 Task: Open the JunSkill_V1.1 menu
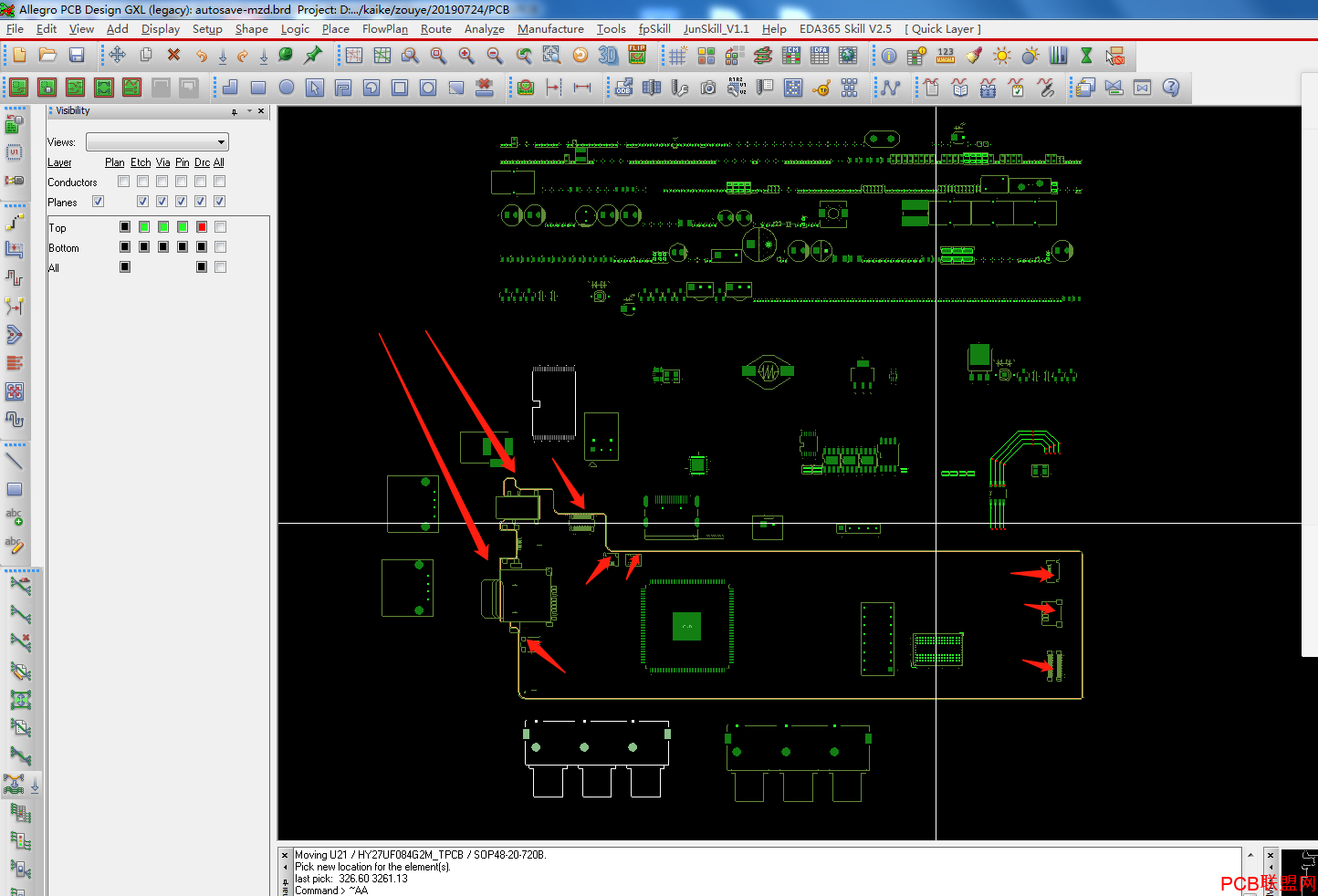click(717, 29)
